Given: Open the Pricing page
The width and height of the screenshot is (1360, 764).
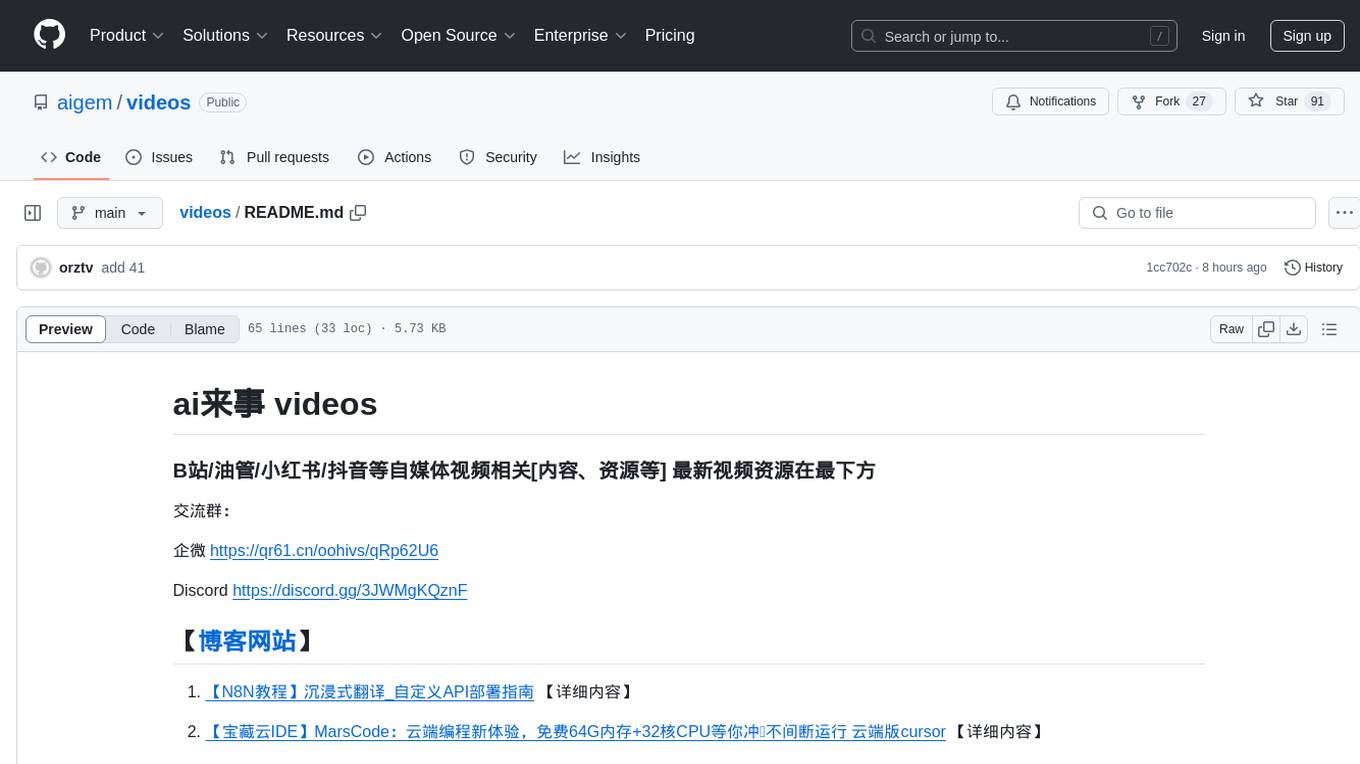Looking at the screenshot, I should 670,35.
